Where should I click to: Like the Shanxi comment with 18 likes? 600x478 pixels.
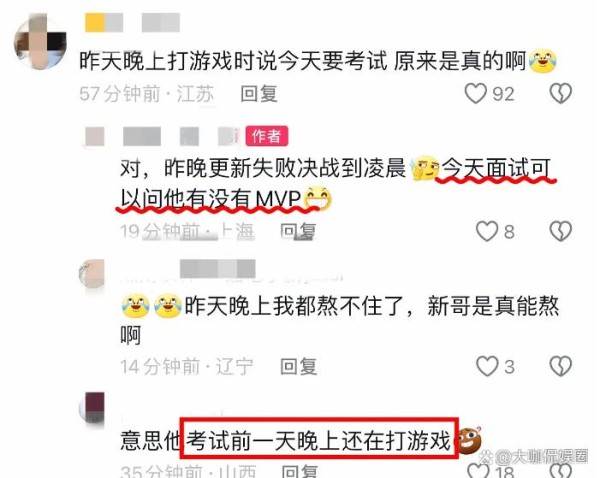tap(478, 471)
